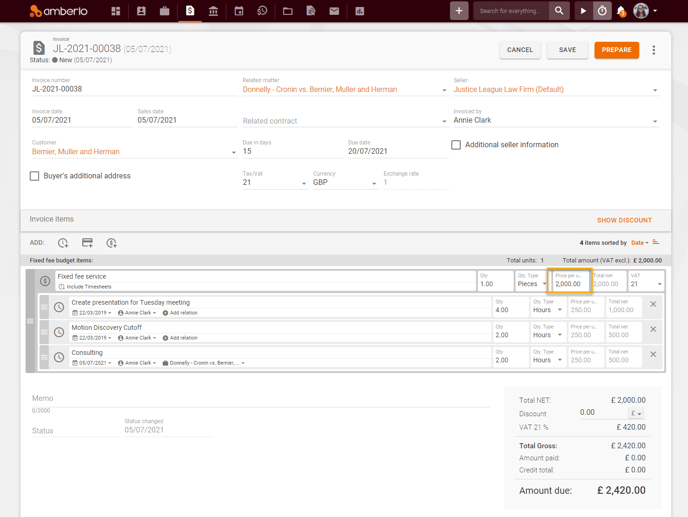
Task: Click SHOW DISCOUNT link
Action: [624, 220]
